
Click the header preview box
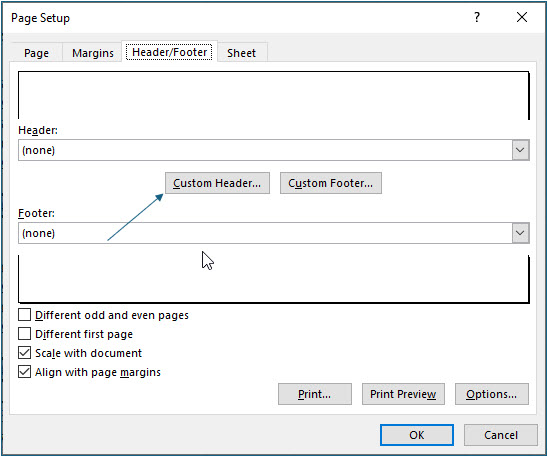point(274,95)
